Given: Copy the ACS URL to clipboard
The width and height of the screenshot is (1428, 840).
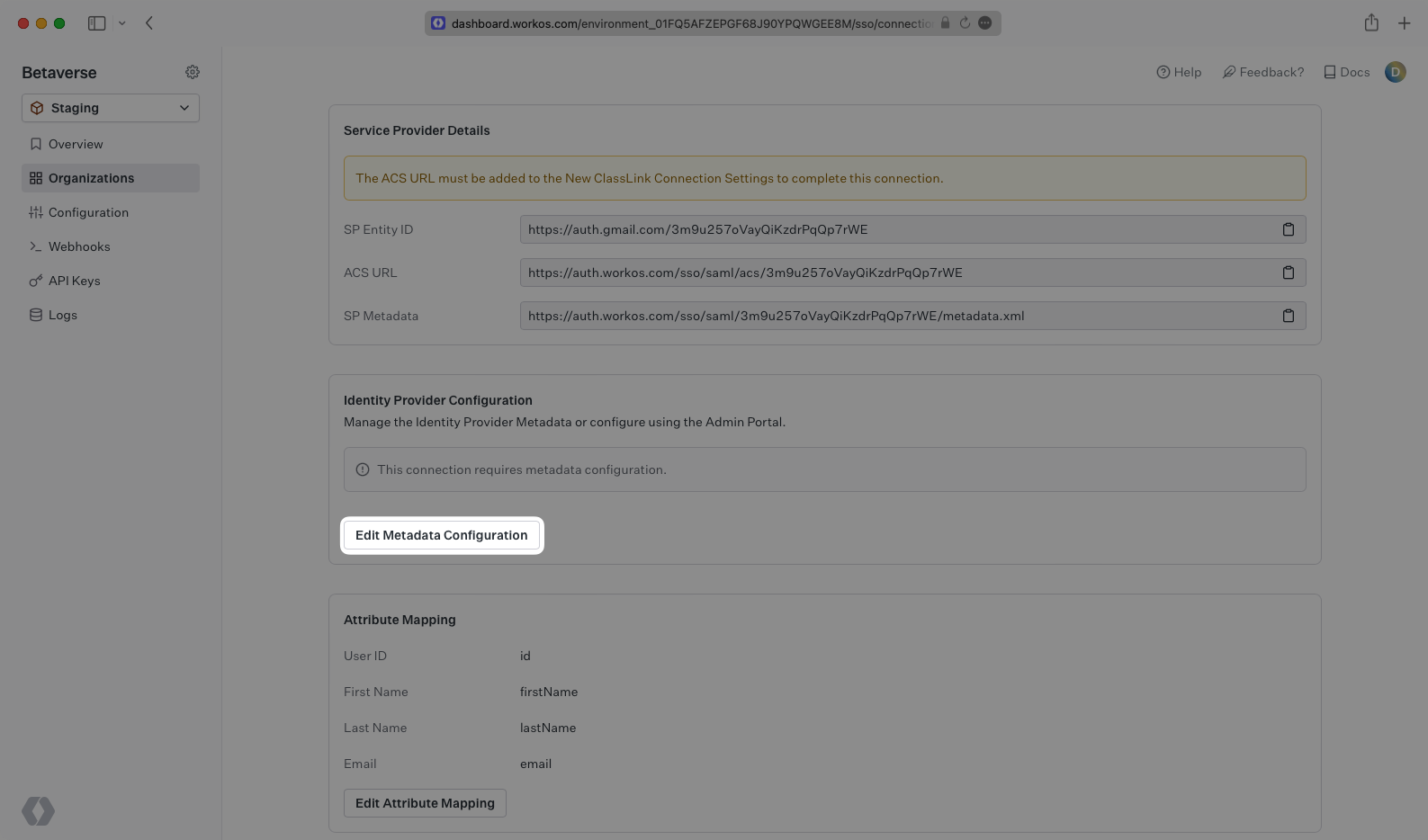Looking at the screenshot, I should point(1288,273).
